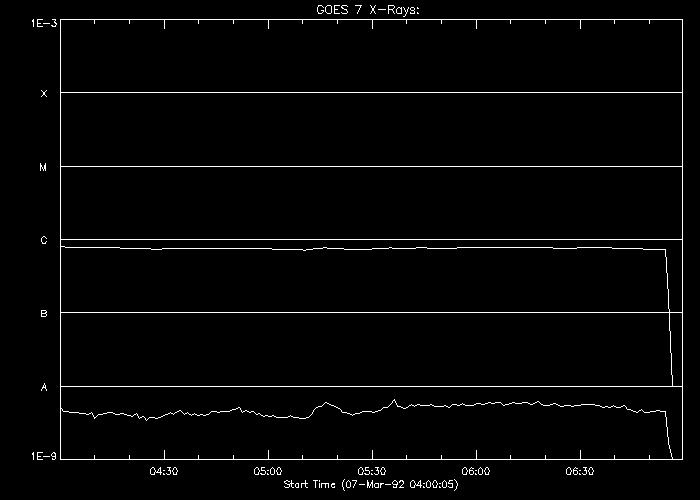
Task: Click the 'GOES 7 X-Rays:' plot title
Action: pos(368,10)
